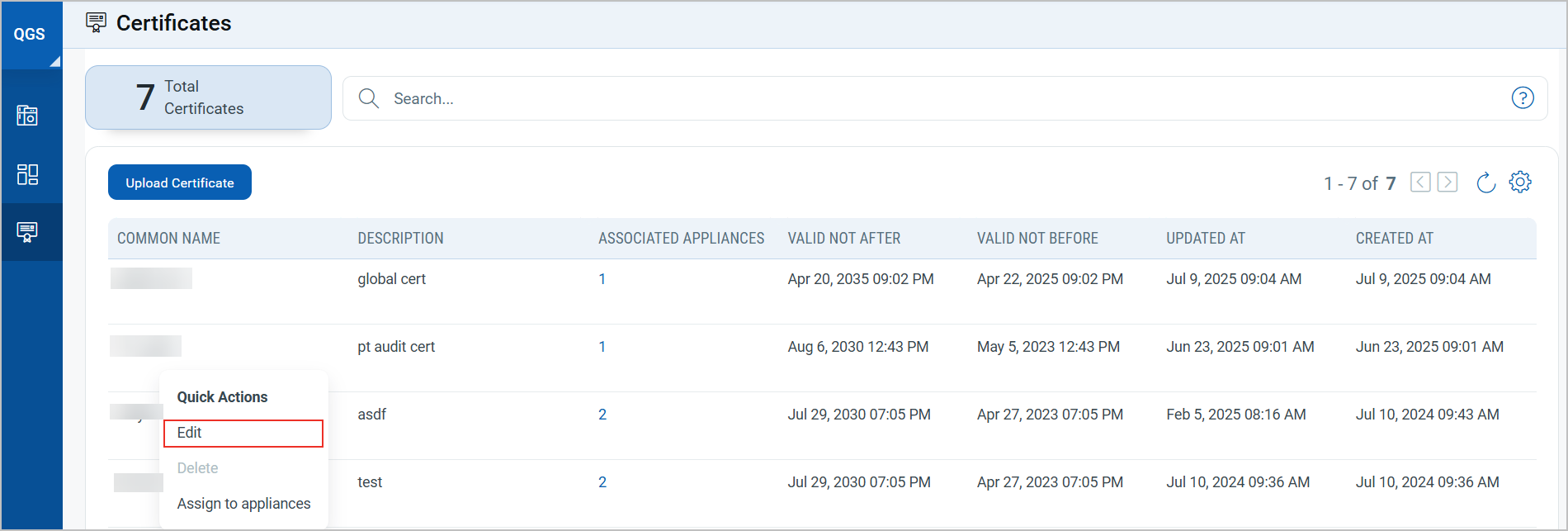Viewport: 1568px width, 531px height.
Task: Select the 7 Total Certificates card
Action: (208, 97)
